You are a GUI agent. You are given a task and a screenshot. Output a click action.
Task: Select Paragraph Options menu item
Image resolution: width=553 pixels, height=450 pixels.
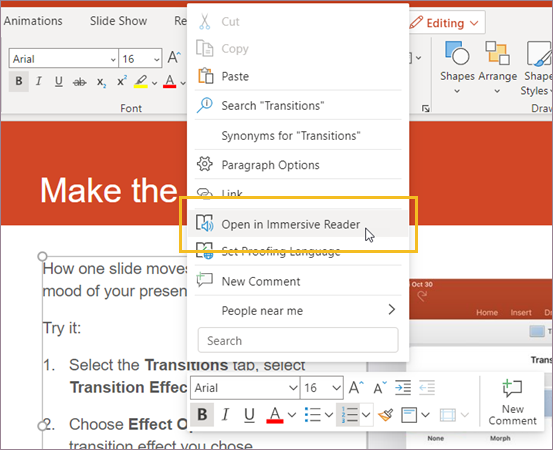pyautogui.click(x=298, y=165)
